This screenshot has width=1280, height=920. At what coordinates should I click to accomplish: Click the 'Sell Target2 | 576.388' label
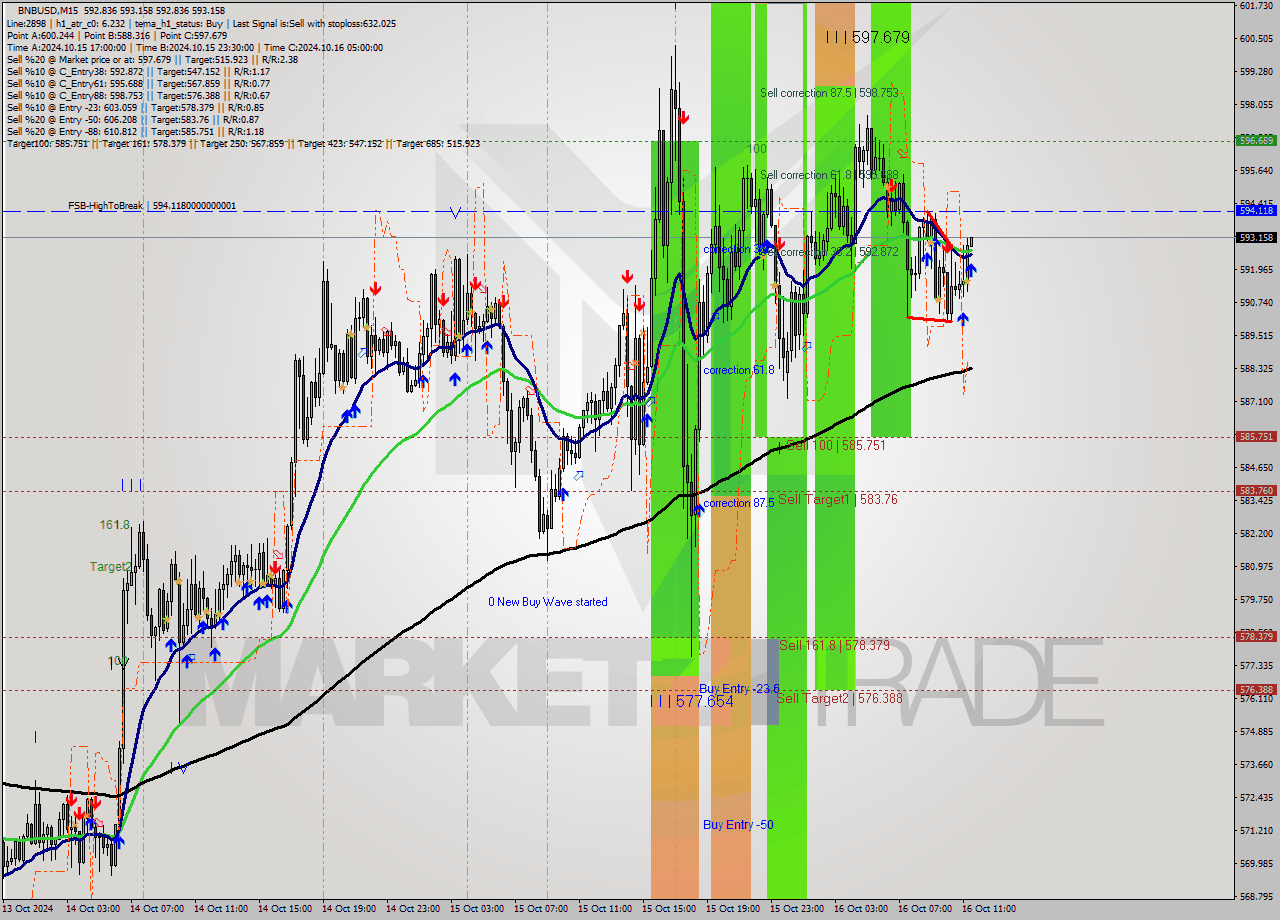coord(839,698)
